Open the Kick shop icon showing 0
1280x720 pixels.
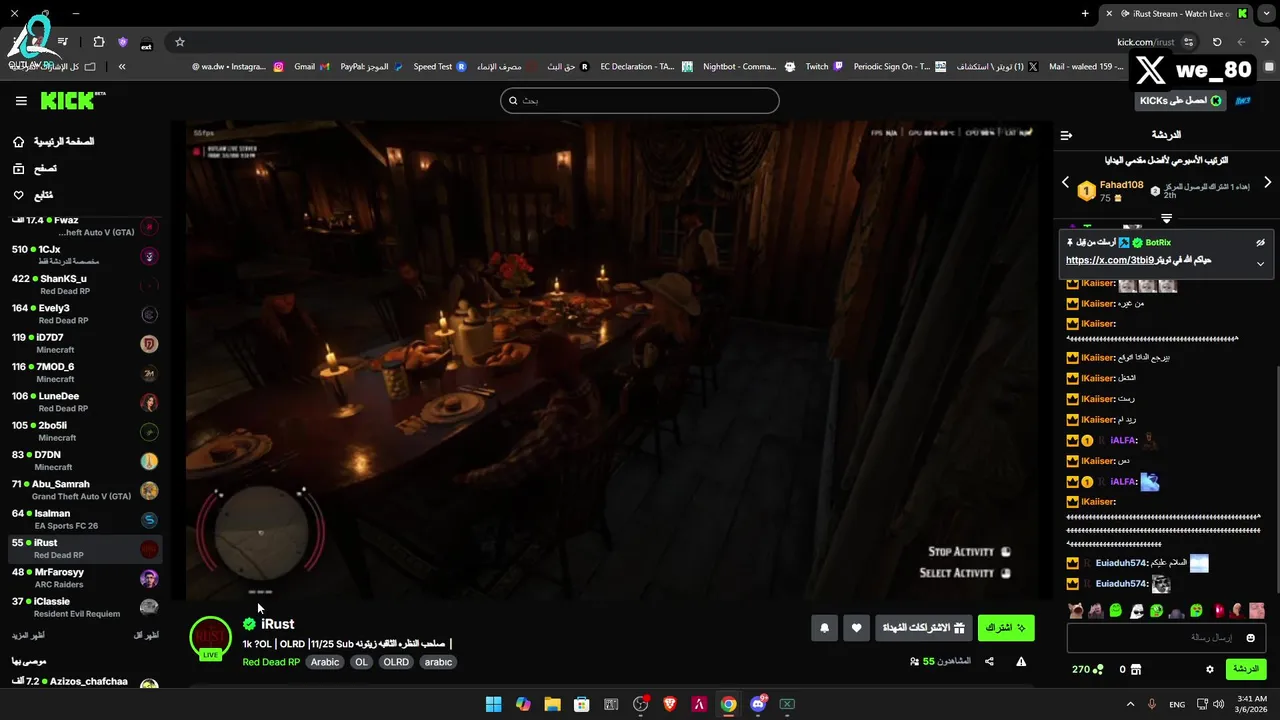pyautogui.click(x=1130, y=669)
